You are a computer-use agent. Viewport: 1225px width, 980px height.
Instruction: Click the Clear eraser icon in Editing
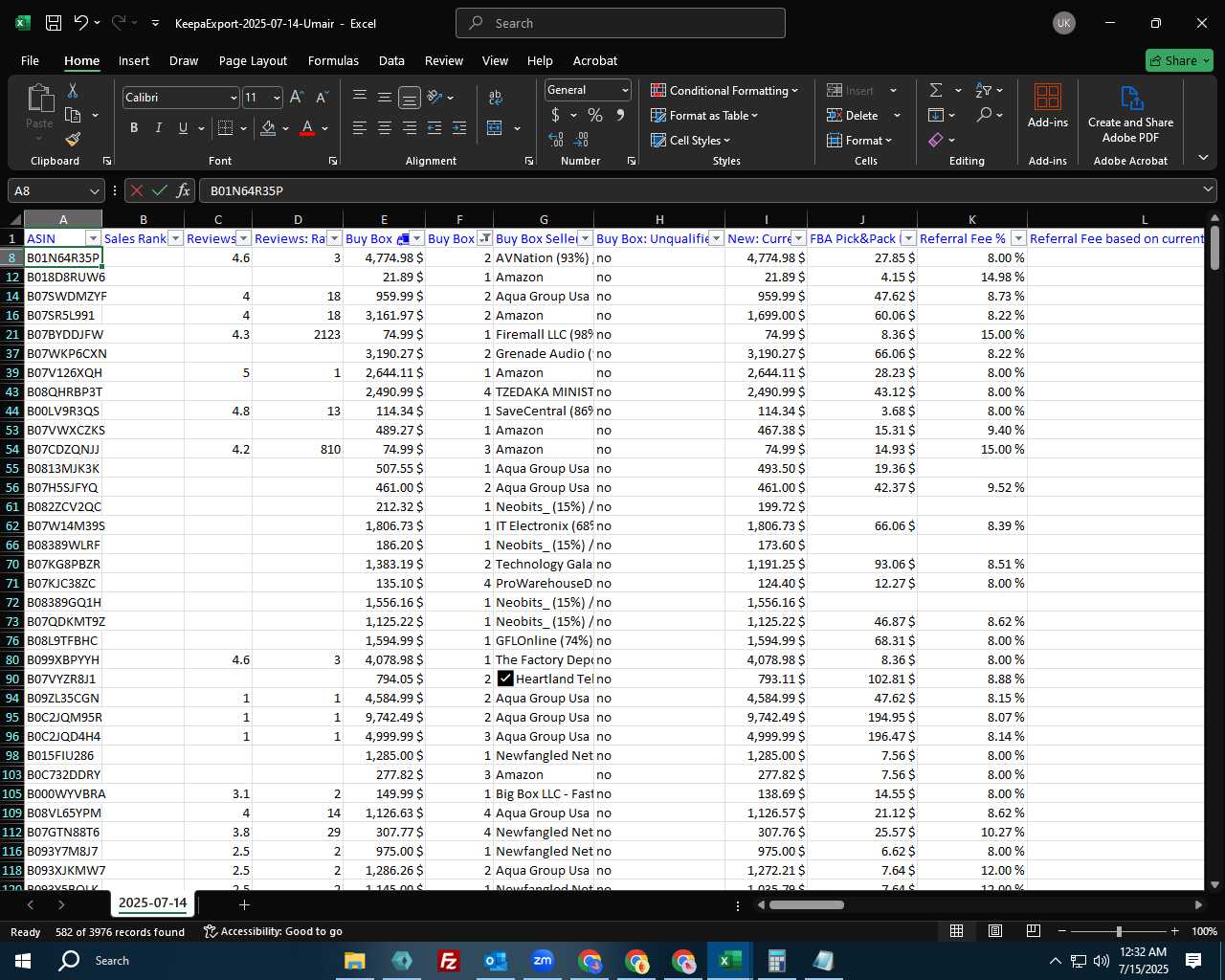coord(936,140)
